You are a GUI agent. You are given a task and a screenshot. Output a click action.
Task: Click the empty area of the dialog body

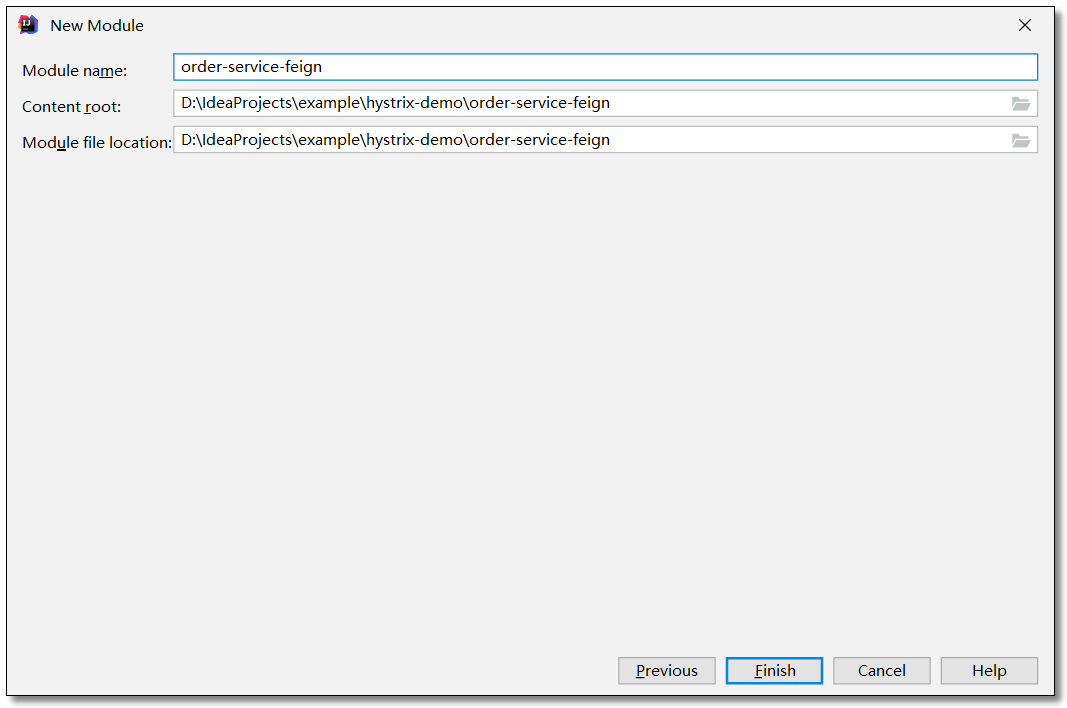coord(531,402)
